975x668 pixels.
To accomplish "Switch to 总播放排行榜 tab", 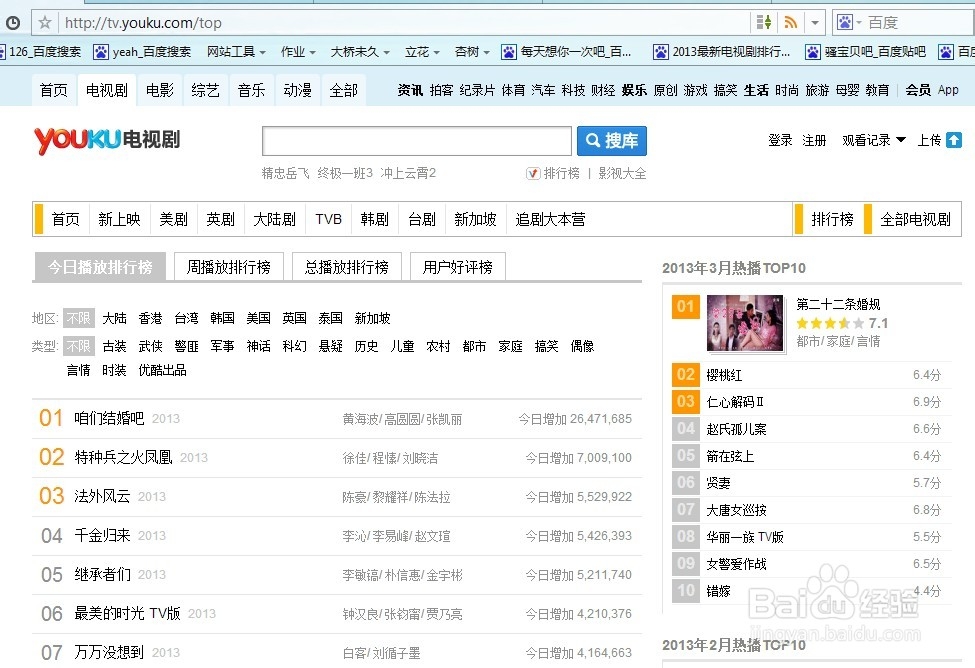I will (x=346, y=267).
